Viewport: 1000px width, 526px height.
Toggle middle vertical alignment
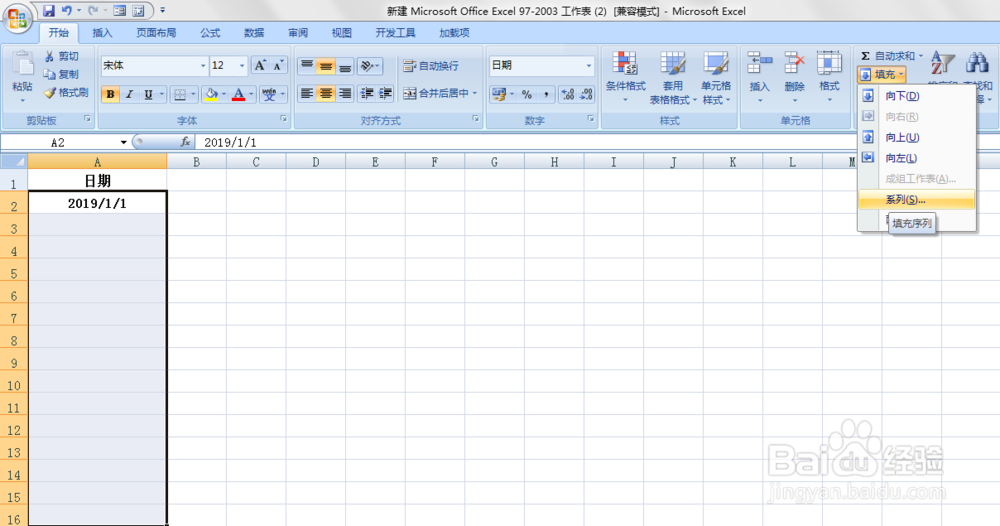coord(326,66)
